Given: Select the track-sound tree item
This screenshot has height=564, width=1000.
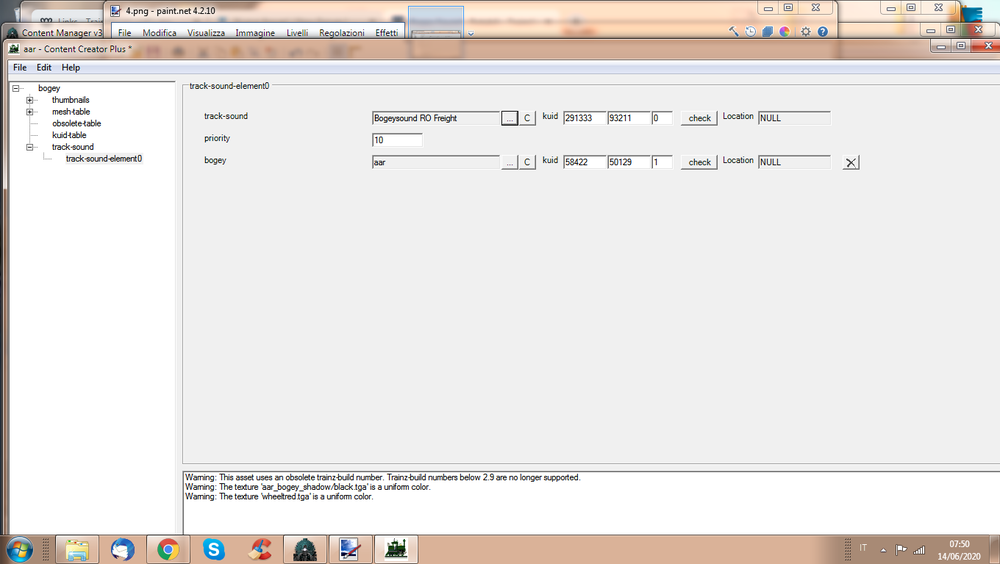Looking at the screenshot, I should pos(73,147).
